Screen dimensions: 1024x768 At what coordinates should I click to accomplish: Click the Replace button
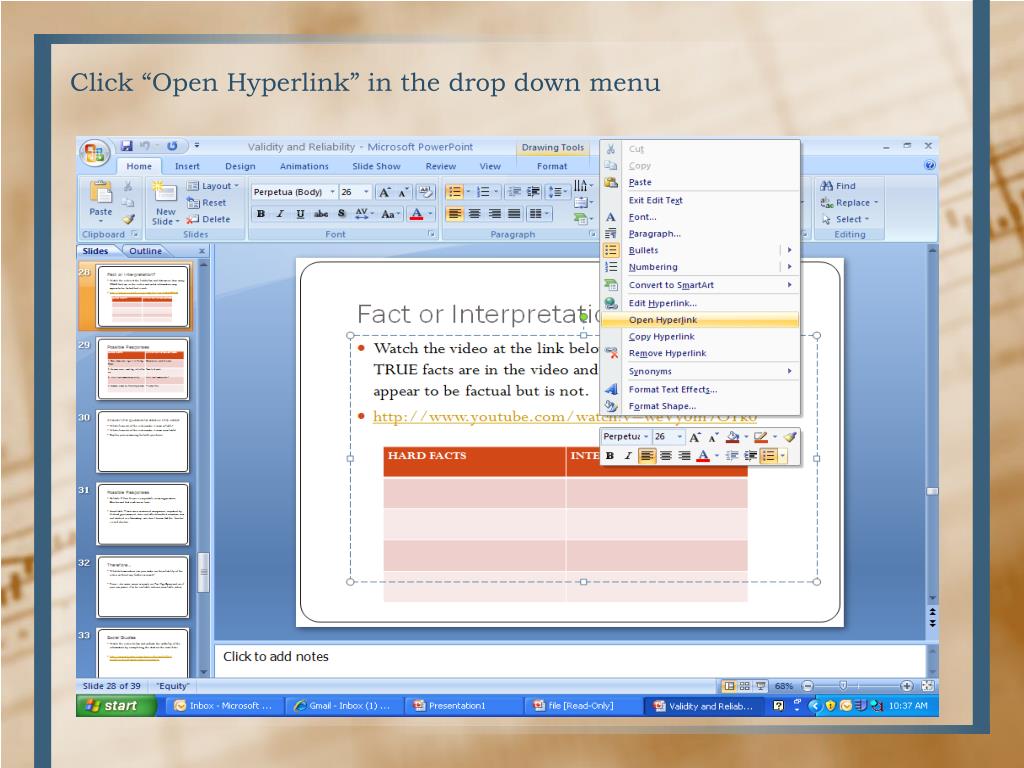coord(850,202)
